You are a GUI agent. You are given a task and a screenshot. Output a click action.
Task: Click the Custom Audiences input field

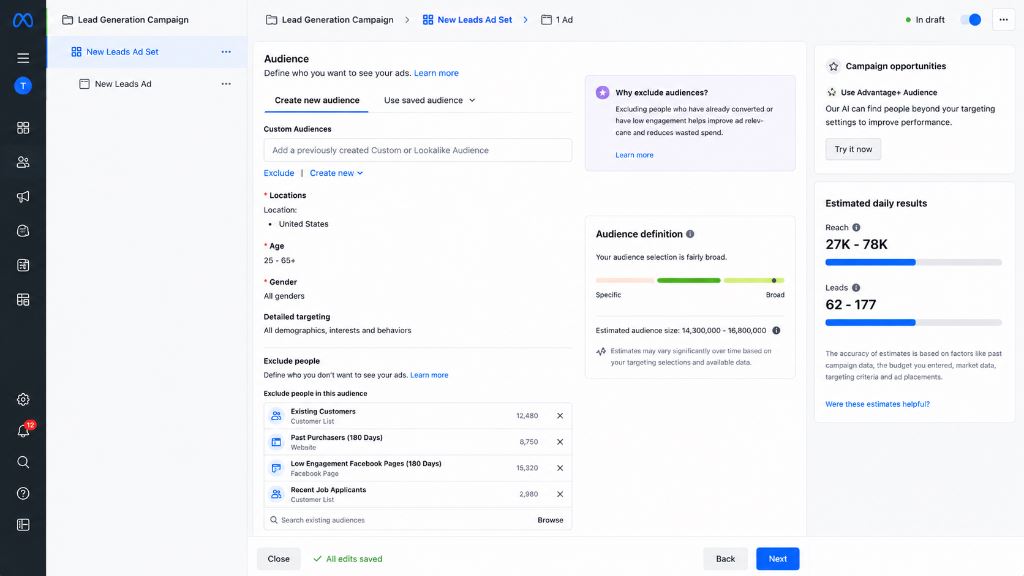tap(418, 150)
